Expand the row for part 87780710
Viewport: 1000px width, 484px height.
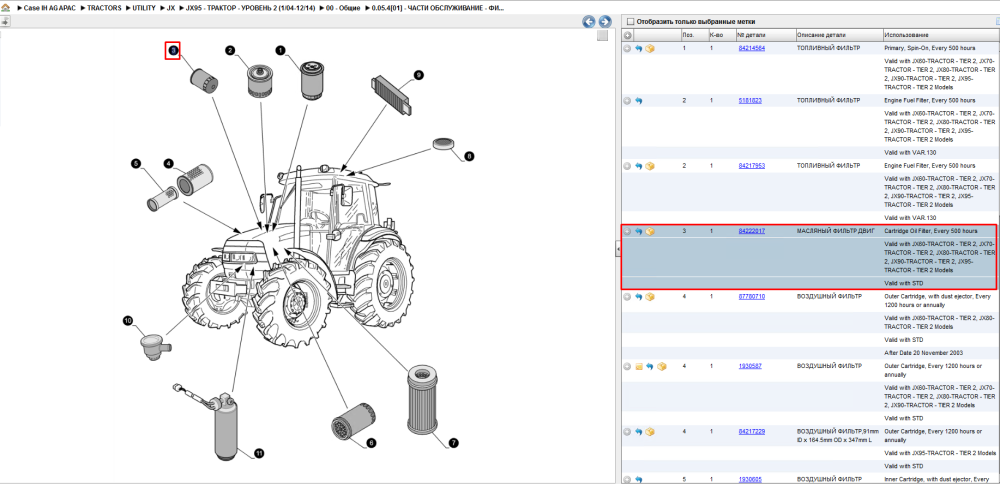(628, 297)
